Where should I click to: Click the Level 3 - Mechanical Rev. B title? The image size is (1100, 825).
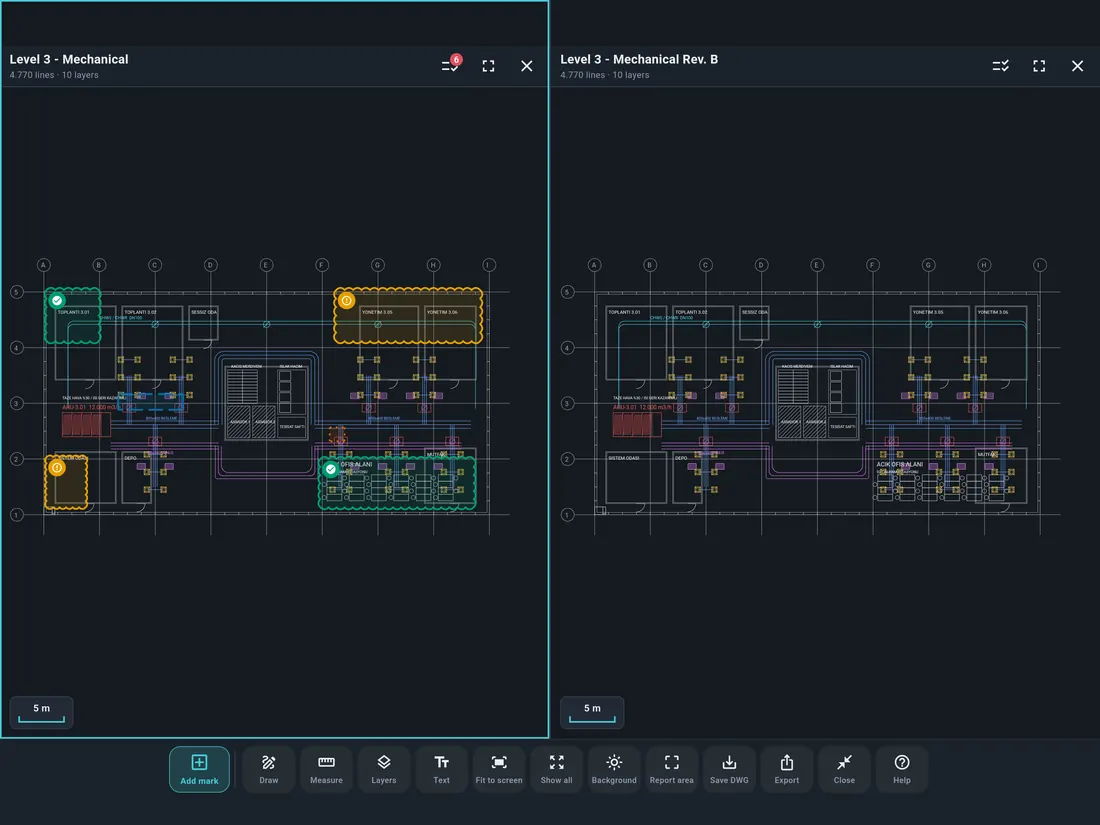(x=639, y=60)
